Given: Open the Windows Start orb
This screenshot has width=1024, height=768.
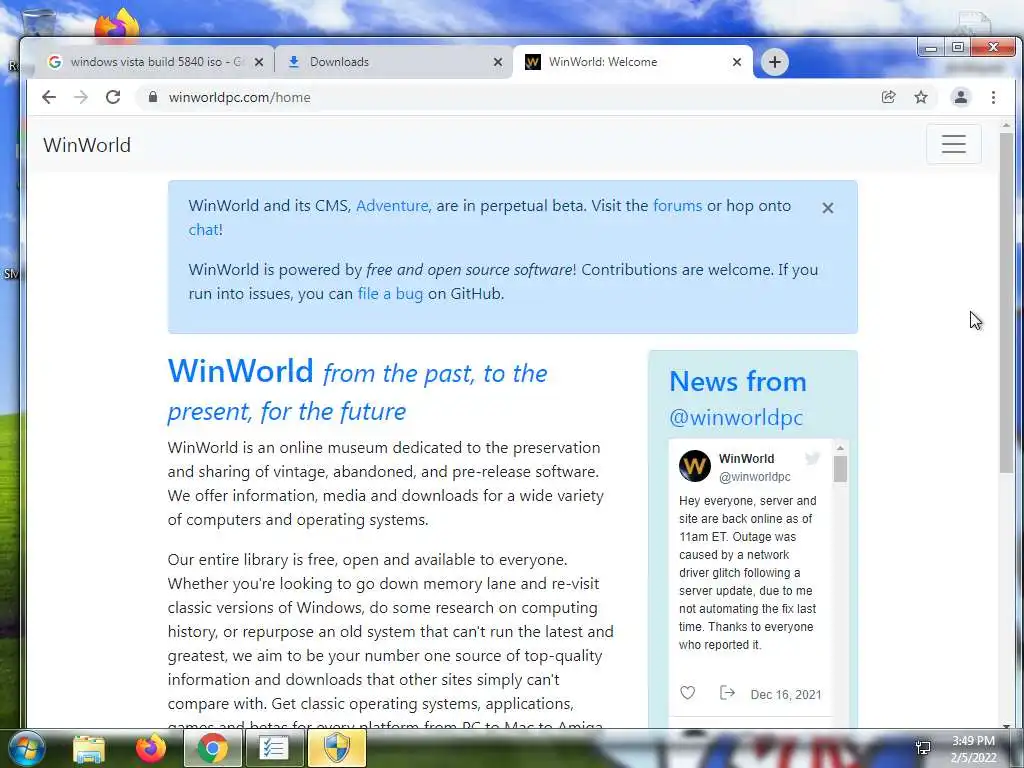Looking at the screenshot, I should click(x=26, y=748).
